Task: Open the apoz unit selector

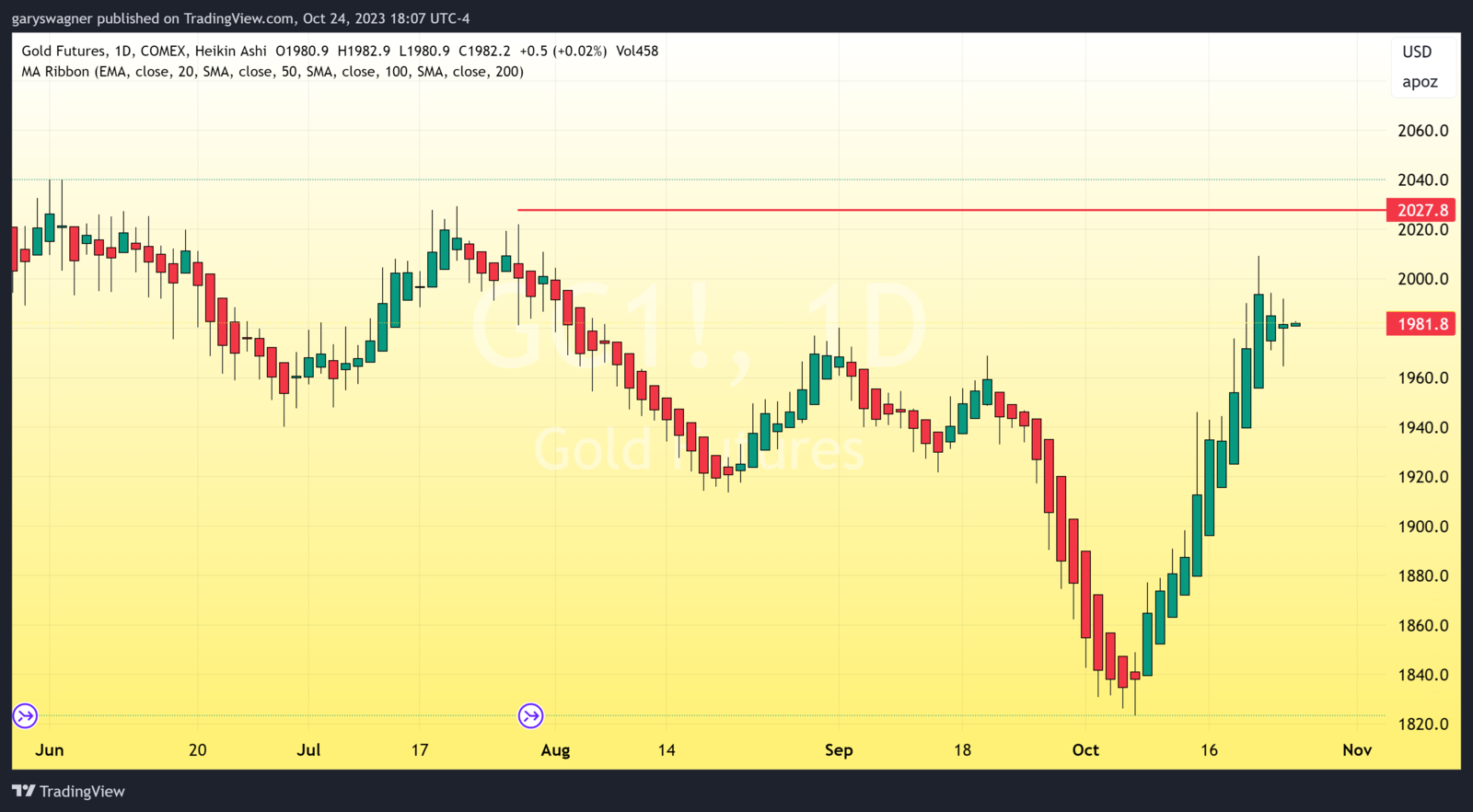Action: point(1420,82)
